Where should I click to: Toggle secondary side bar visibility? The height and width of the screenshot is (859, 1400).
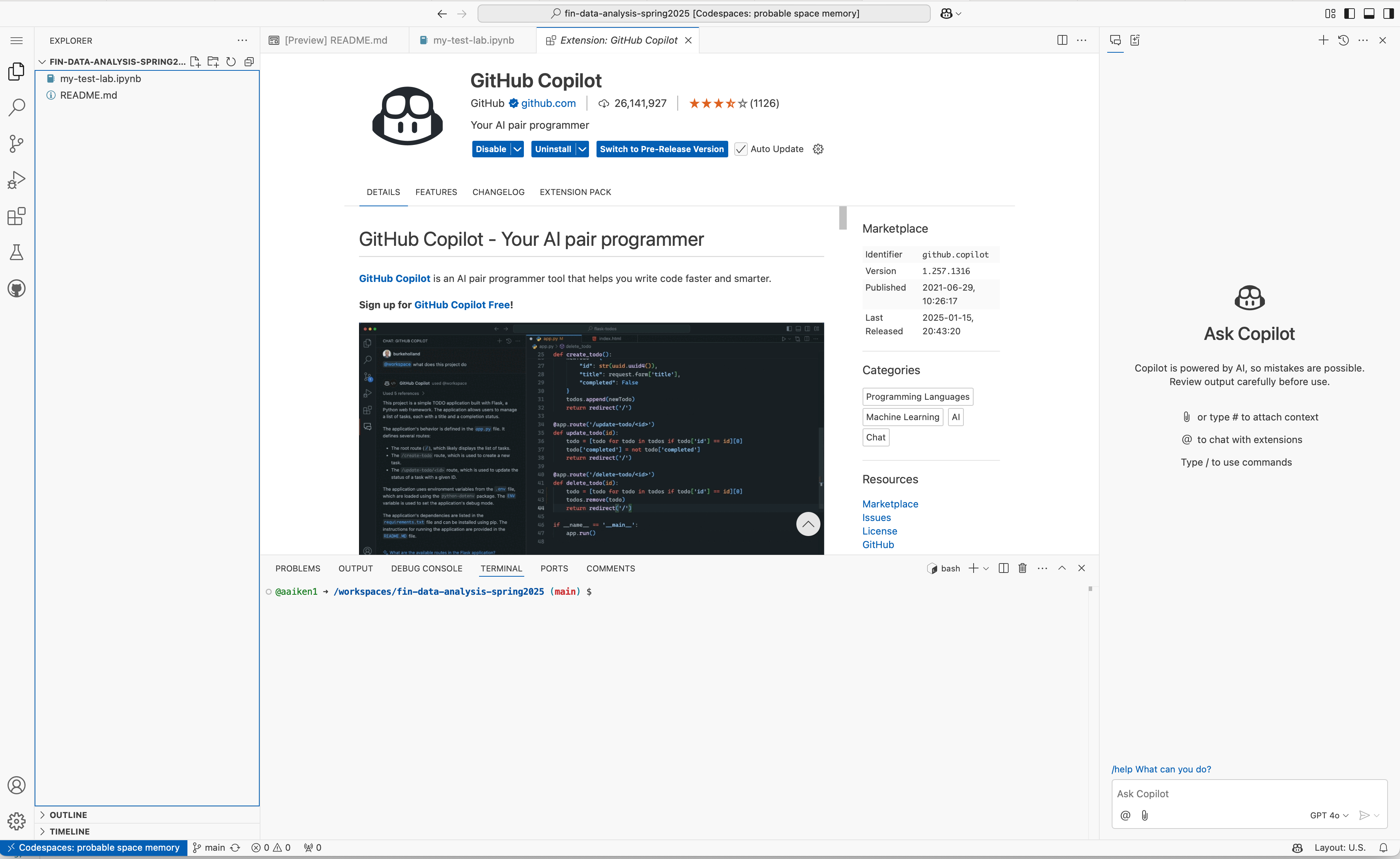point(1388,14)
